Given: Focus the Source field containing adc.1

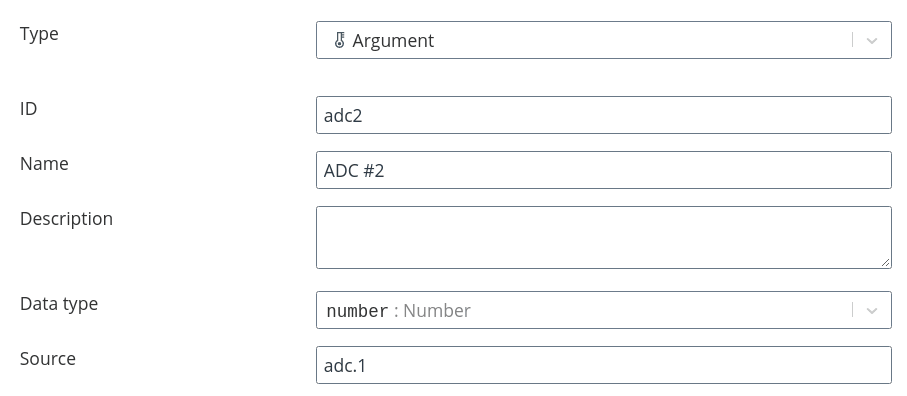Looking at the screenshot, I should pos(604,365).
